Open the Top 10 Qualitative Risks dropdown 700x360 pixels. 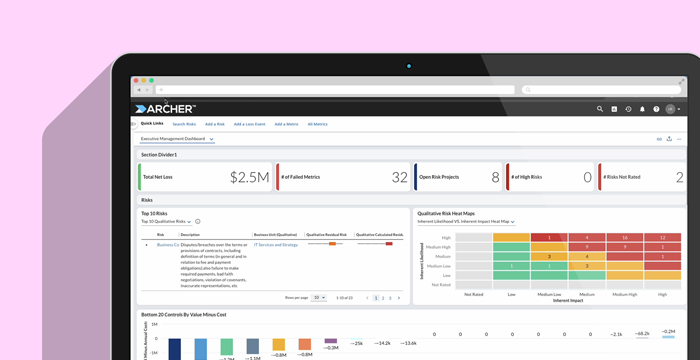pyautogui.click(x=167, y=222)
